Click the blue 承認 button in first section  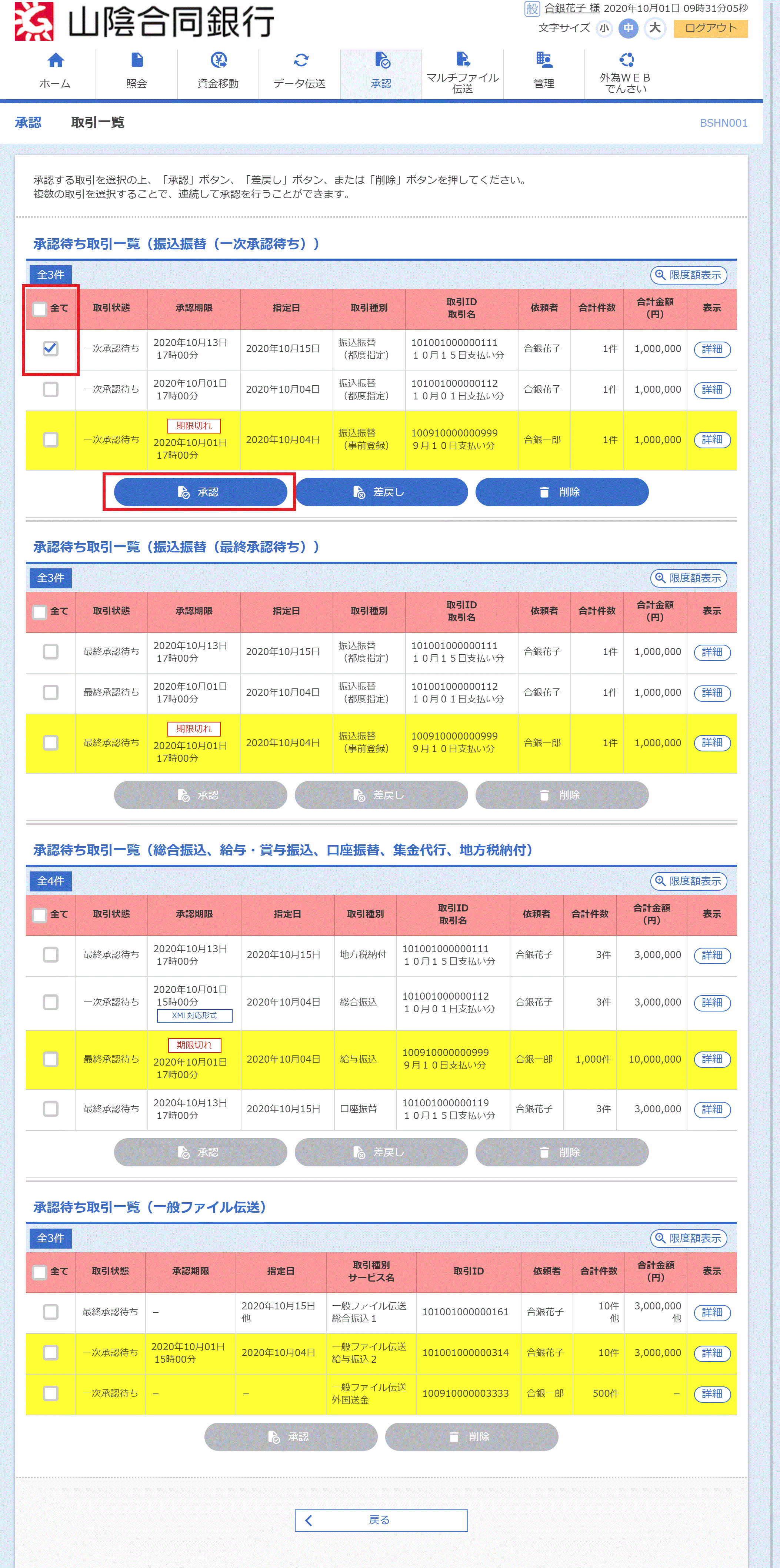tap(200, 492)
